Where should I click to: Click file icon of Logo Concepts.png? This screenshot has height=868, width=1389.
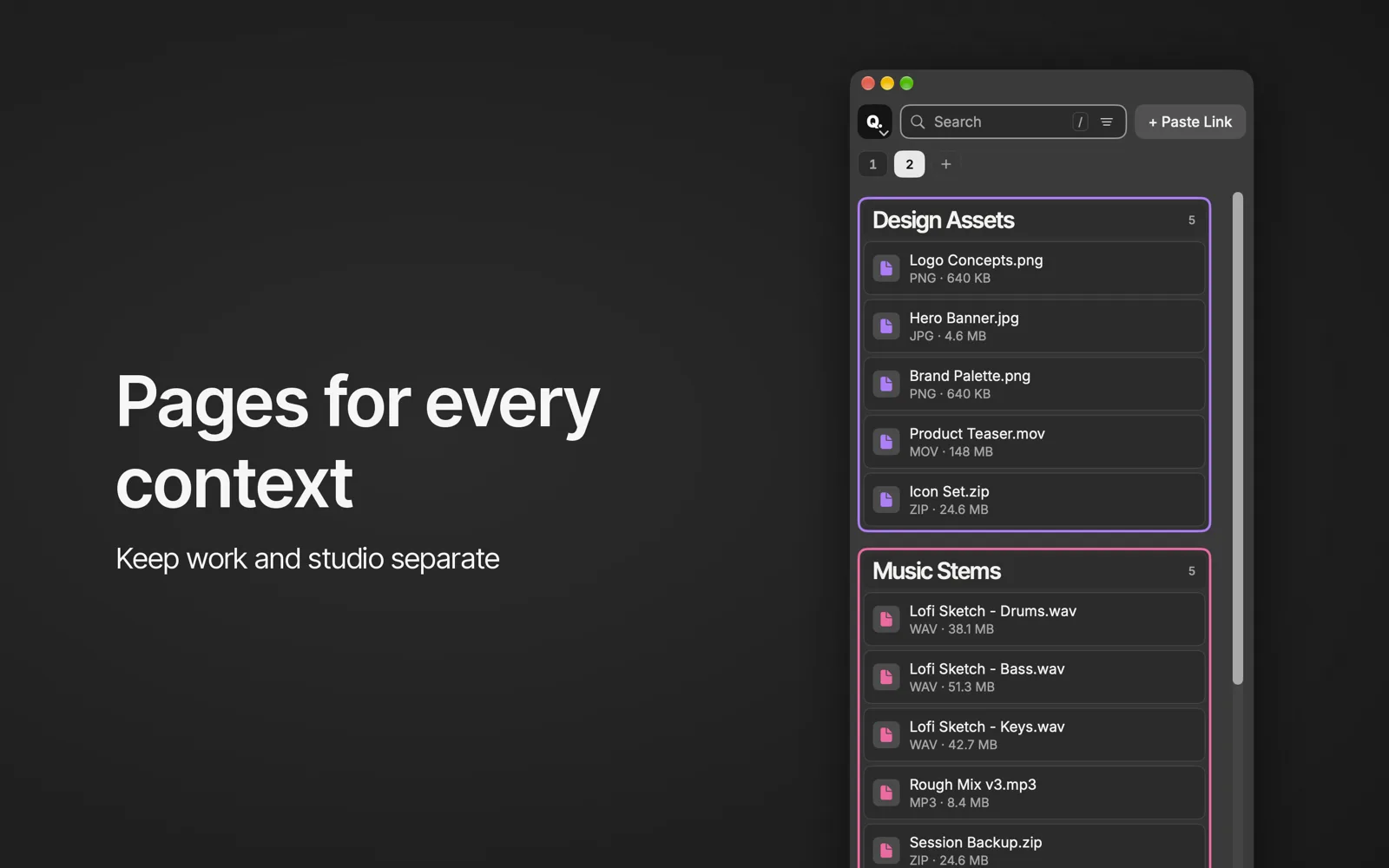click(885, 268)
